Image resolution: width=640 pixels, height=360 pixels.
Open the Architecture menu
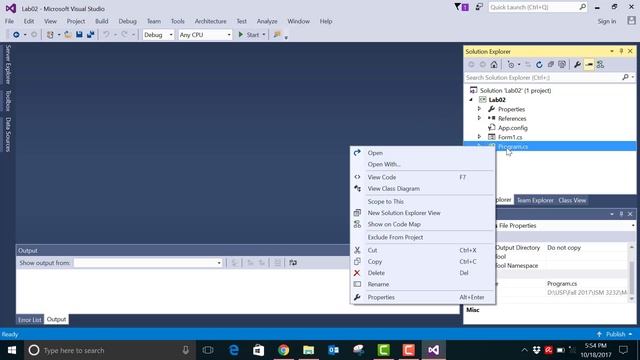coord(210,21)
